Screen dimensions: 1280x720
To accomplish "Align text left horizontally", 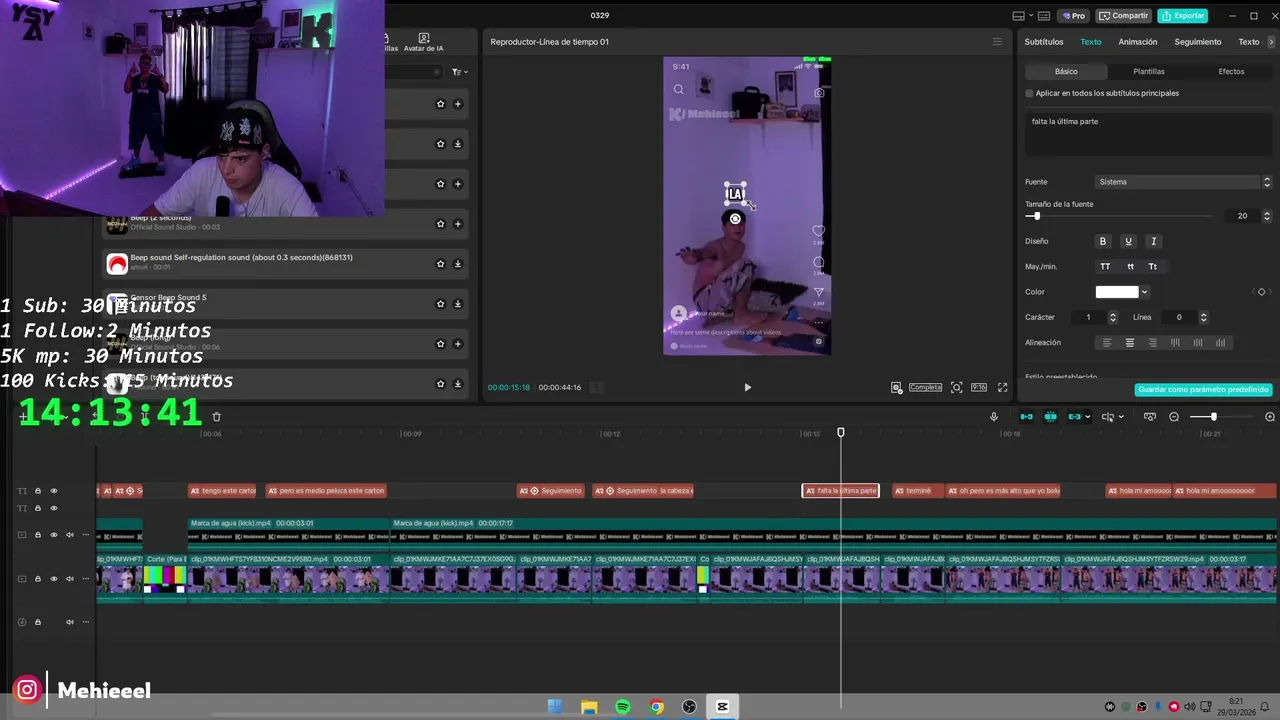I will click(1106, 343).
